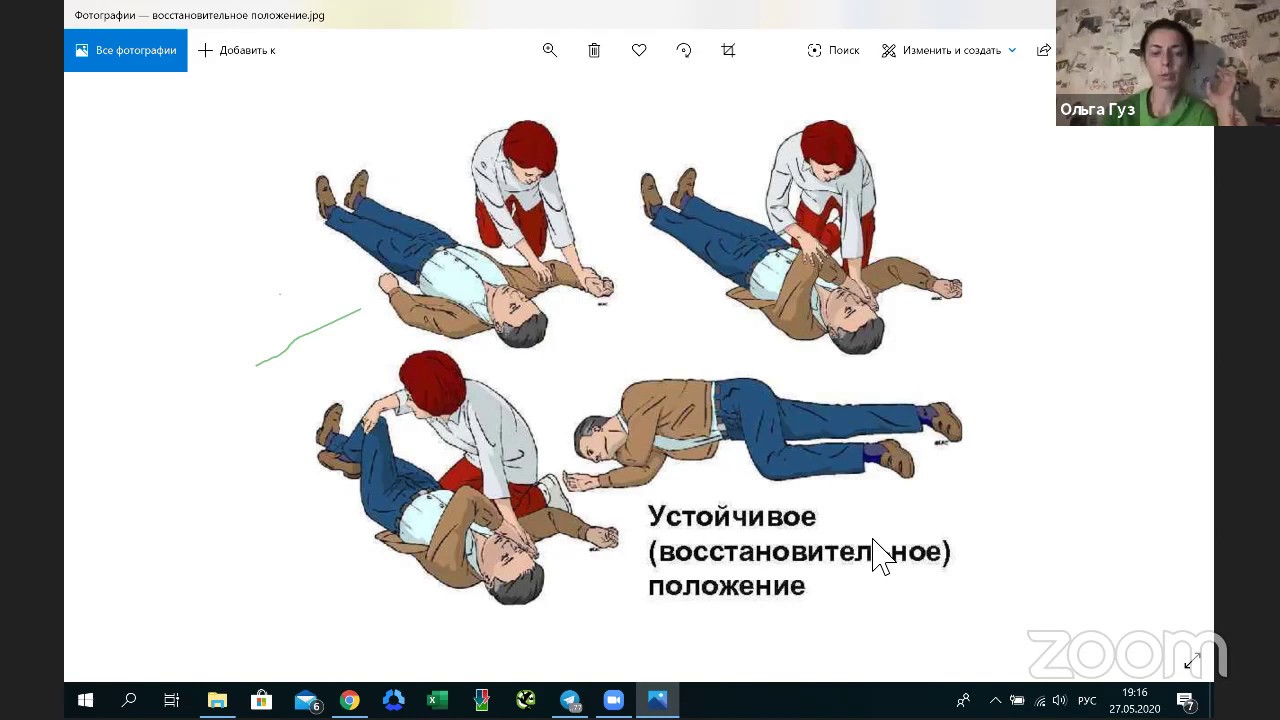Click the fullscreen arrows icon
The width and height of the screenshot is (1280, 720).
pos(1192,661)
